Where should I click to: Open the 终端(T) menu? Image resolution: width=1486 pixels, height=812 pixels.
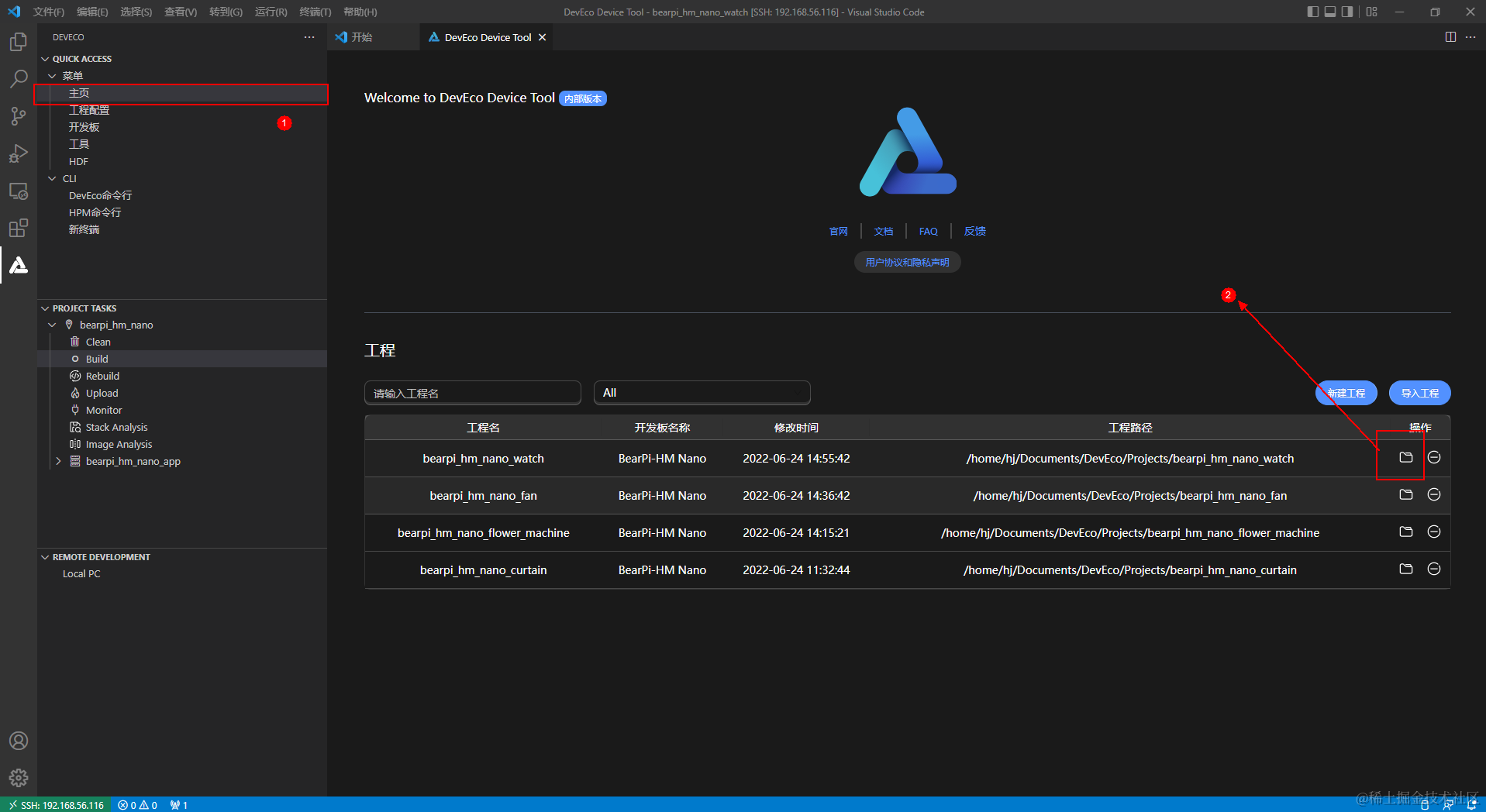point(315,12)
